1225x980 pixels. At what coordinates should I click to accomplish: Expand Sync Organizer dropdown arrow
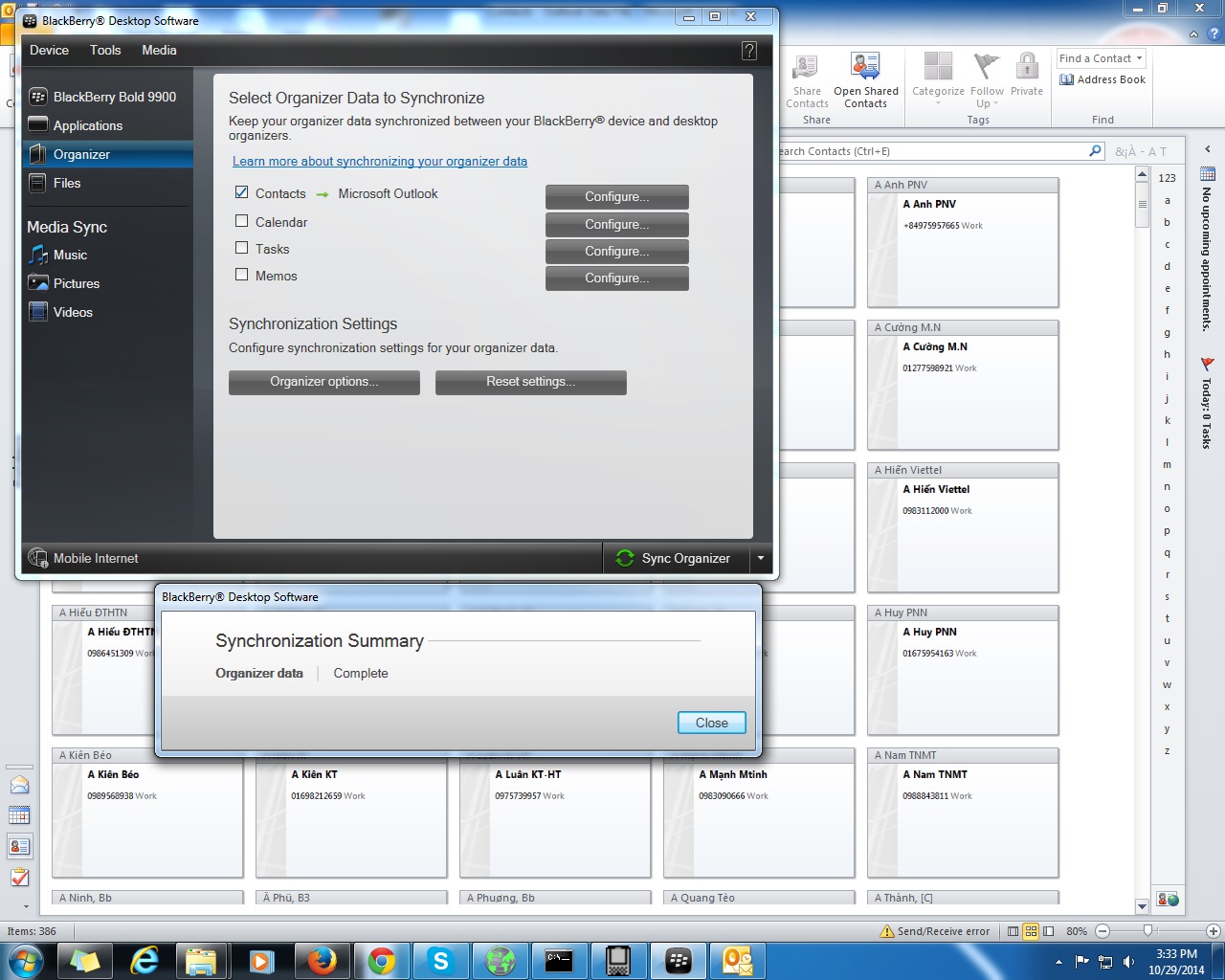pos(761,558)
